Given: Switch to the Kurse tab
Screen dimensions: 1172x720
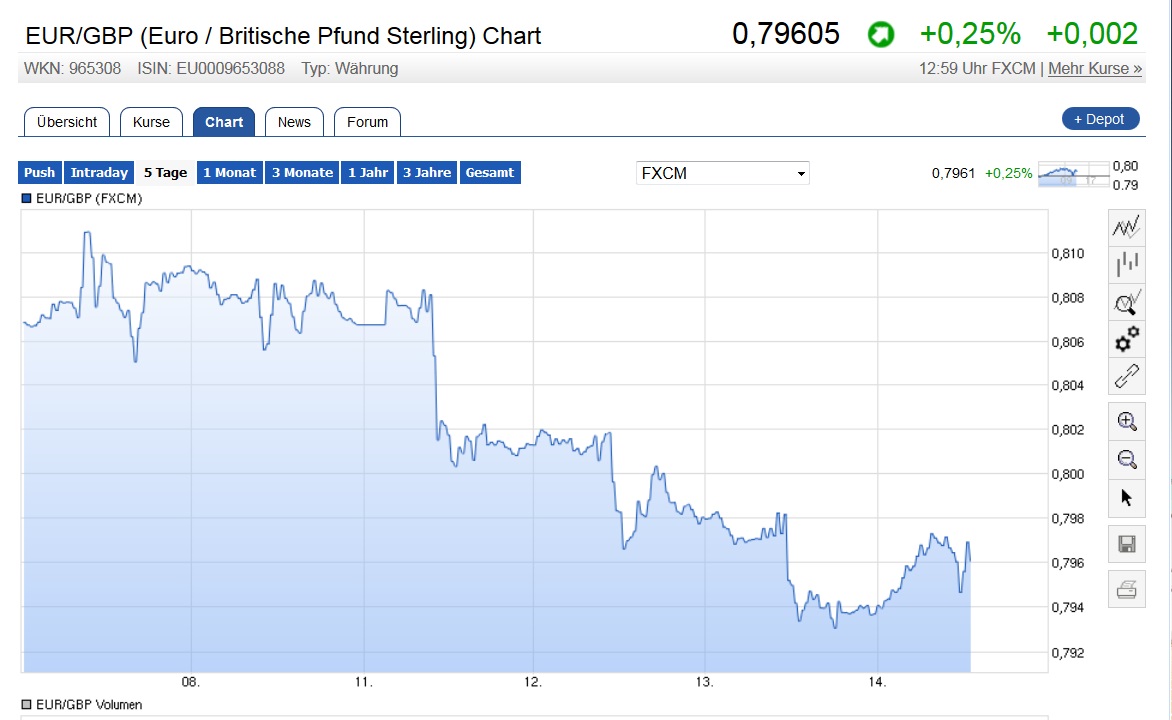Looking at the screenshot, I should pyautogui.click(x=151, y=121).
